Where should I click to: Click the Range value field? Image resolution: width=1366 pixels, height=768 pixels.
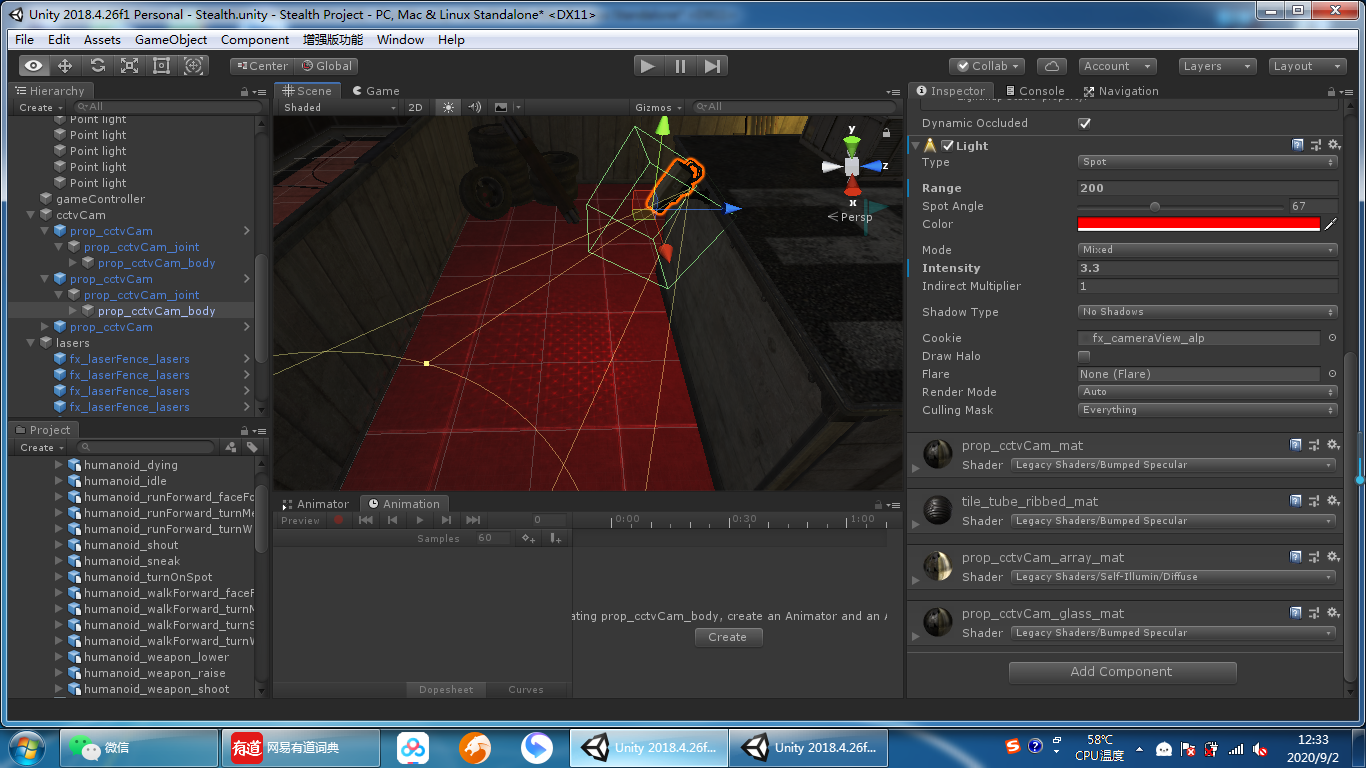pos(1208,188)
